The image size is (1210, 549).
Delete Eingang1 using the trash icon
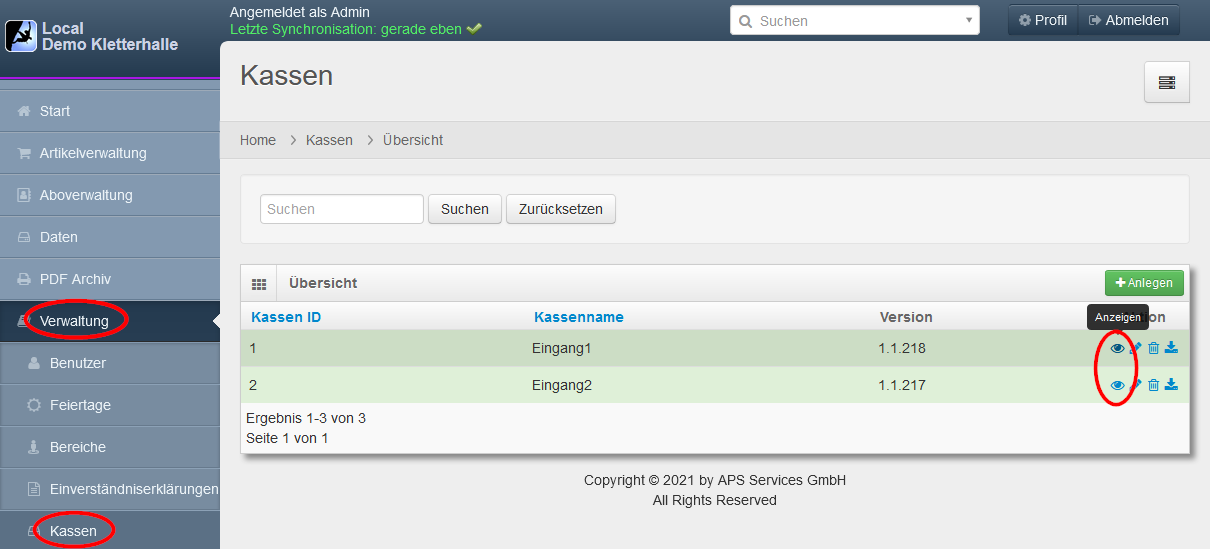click(1153, 348)
